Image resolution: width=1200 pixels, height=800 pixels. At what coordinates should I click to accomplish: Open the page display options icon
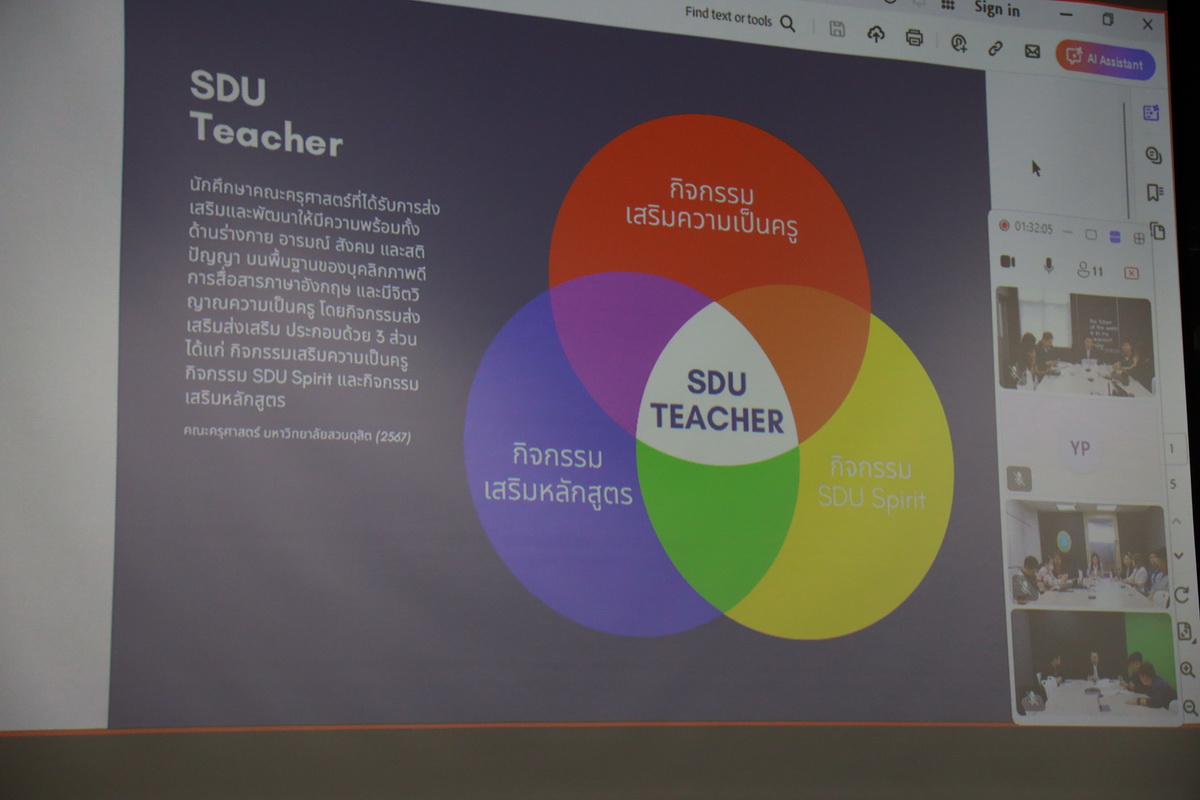(x=1184, y=632)
